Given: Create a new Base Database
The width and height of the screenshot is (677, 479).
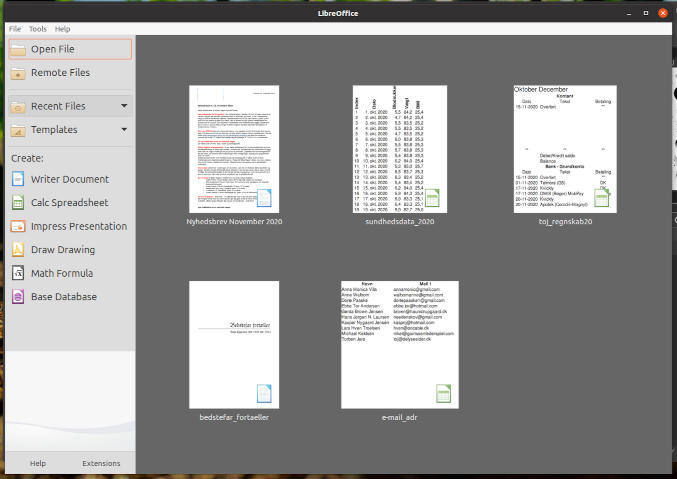Looking at the screenshot, I should pos(70,297).
